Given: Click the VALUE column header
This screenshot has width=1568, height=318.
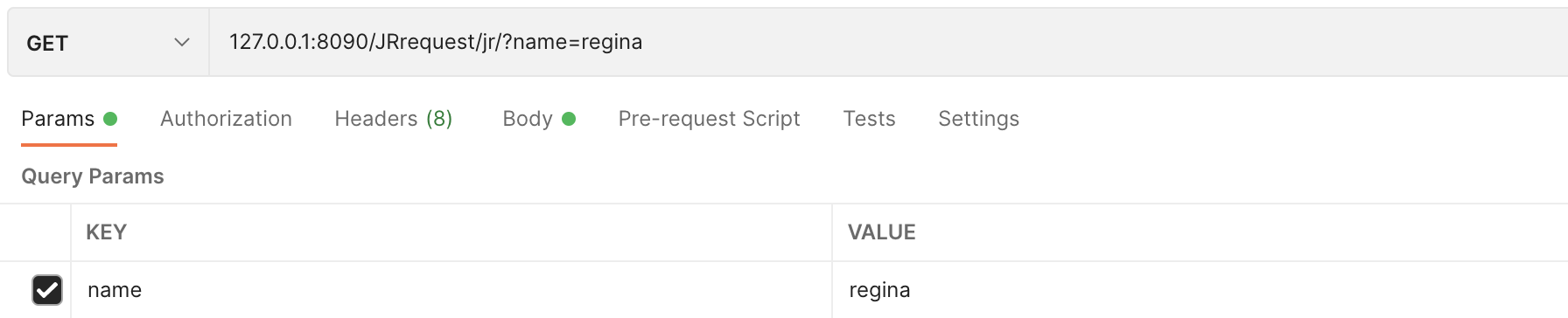Looking at the screenshot, I should click(881, 232).
